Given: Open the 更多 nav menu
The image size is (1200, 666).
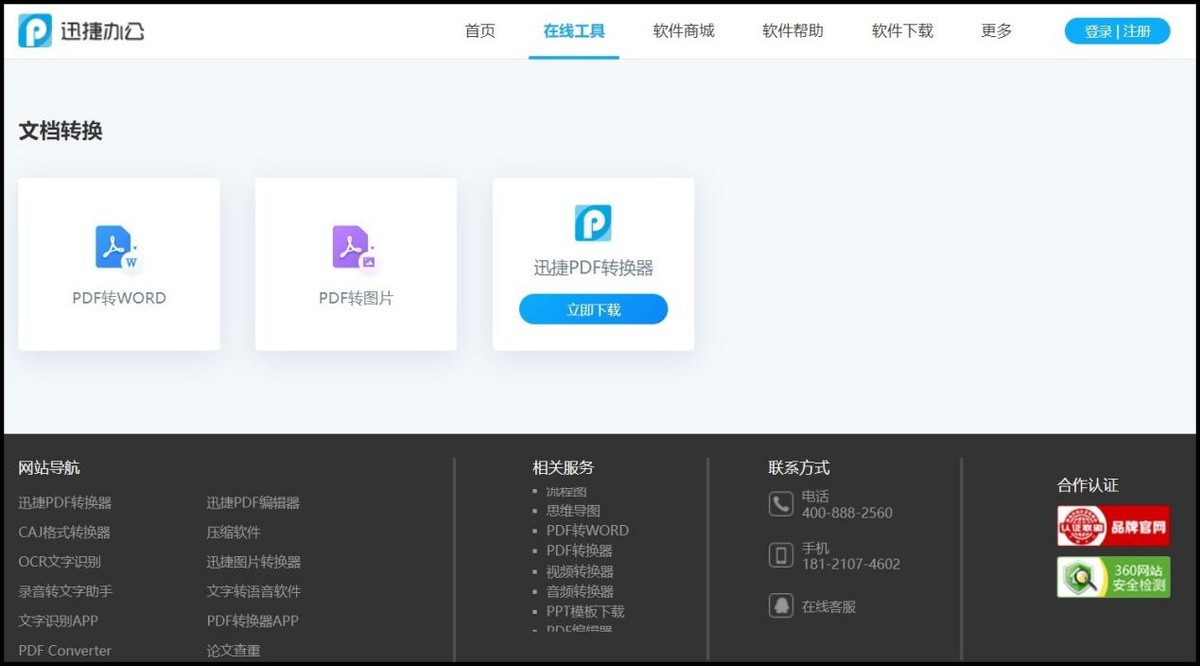Looking at the screenshot, I should pyautogui.click(x=996, y=31).
